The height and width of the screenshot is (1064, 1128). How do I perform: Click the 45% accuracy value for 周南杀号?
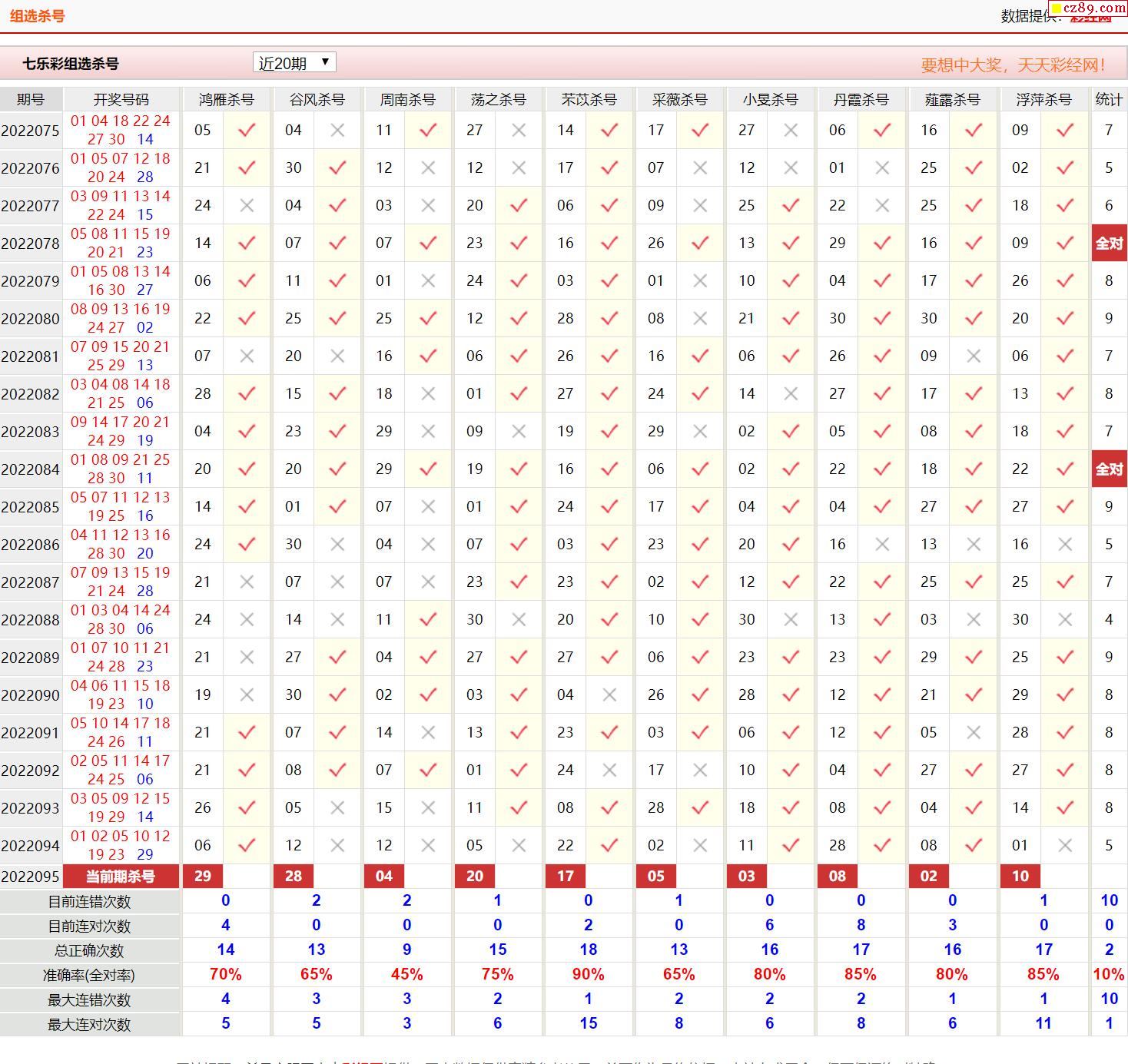tap(407, 975)
